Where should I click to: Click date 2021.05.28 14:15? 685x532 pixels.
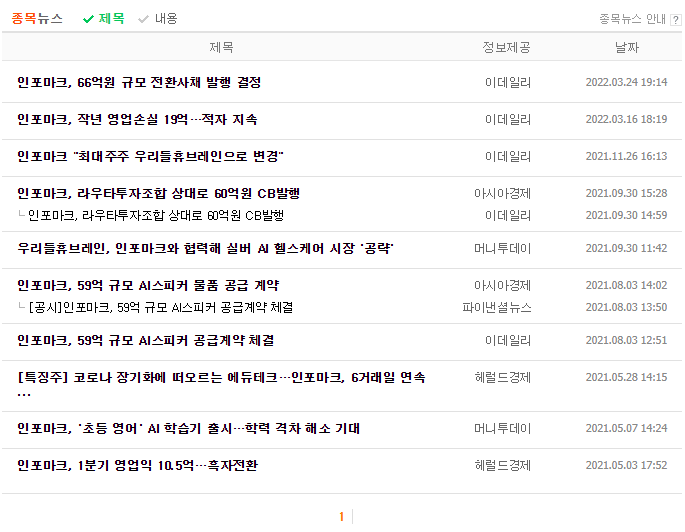(x=626, y=377)
